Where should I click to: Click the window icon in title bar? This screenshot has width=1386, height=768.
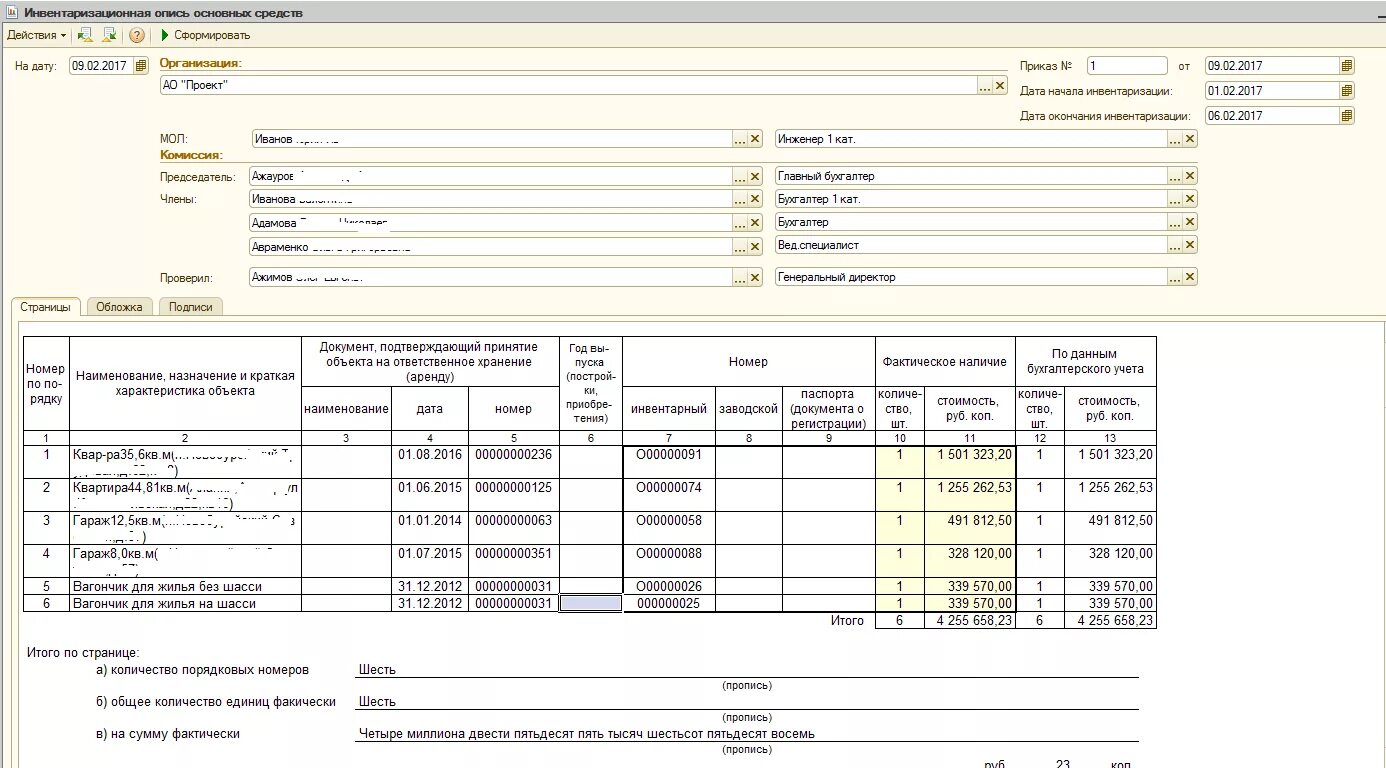click(12, 12)
